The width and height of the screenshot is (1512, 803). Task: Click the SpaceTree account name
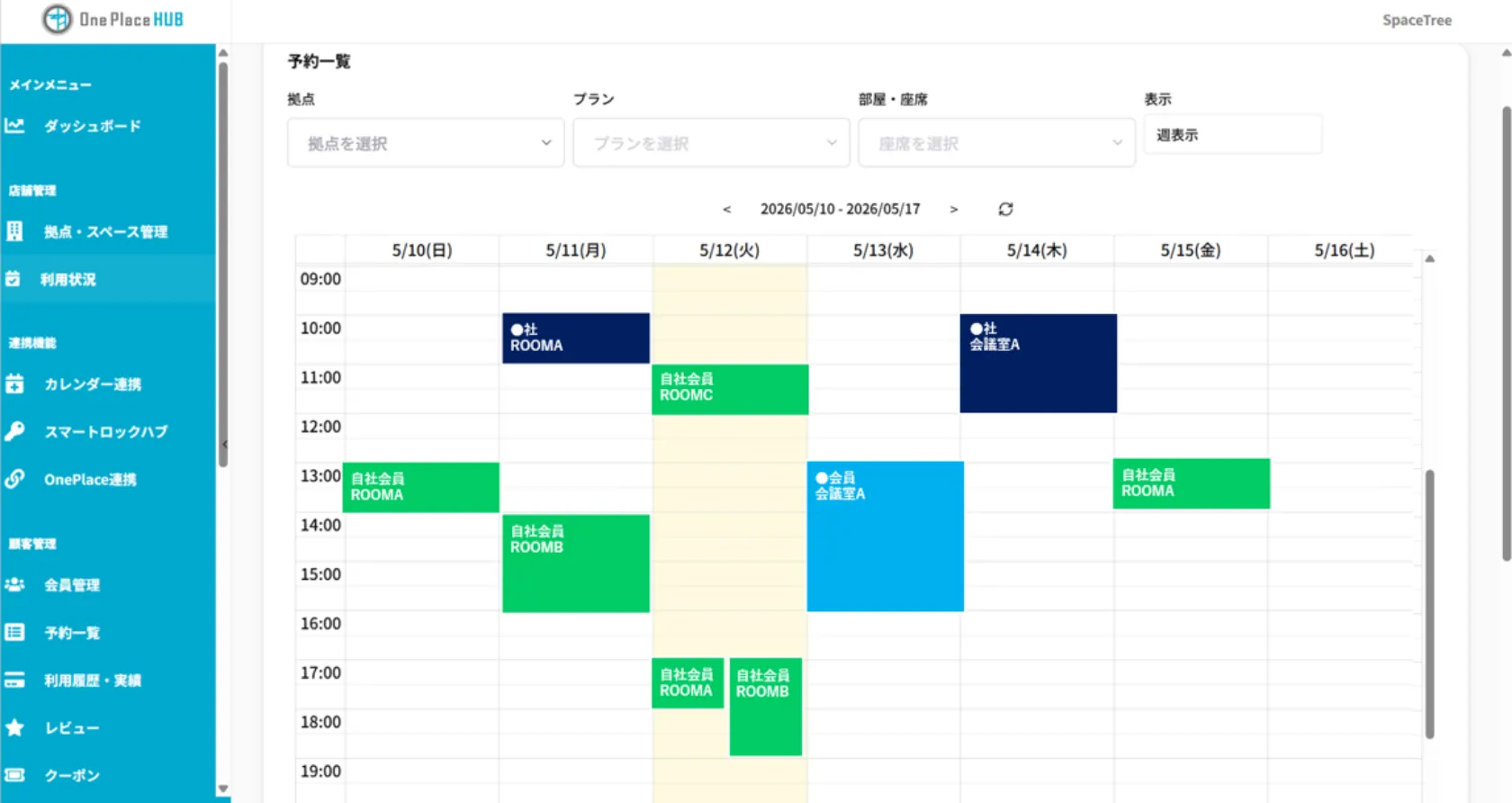coord(1417,20)
